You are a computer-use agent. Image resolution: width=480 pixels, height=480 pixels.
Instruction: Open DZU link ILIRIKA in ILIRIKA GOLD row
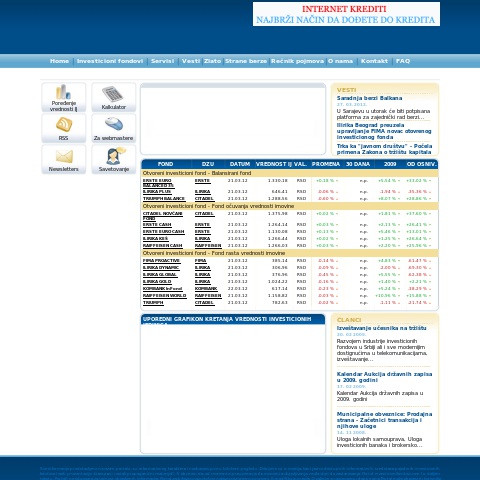(x=203, y=282)
